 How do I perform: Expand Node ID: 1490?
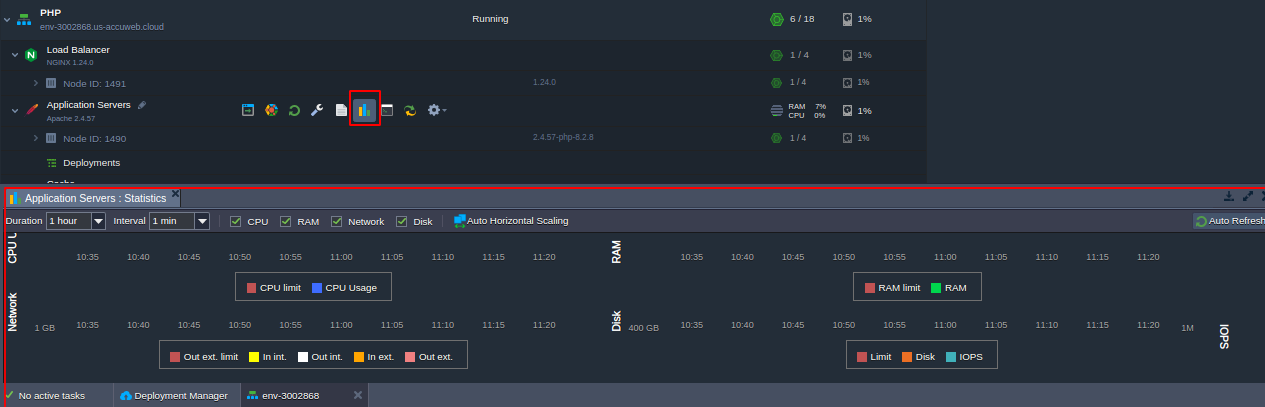36,138
